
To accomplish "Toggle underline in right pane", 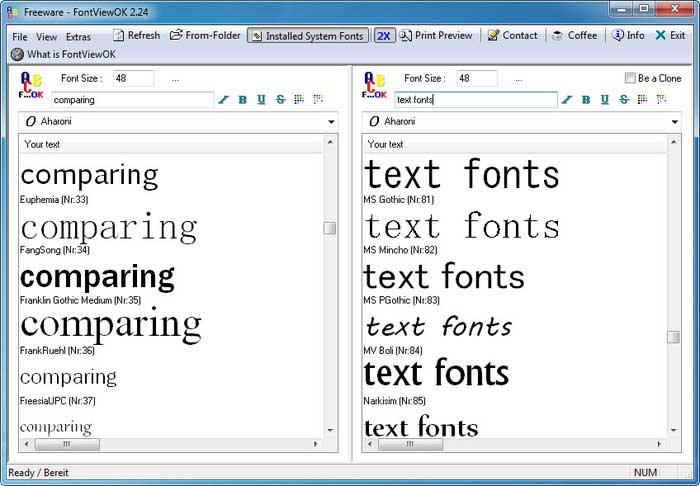I will coord(604,100).
